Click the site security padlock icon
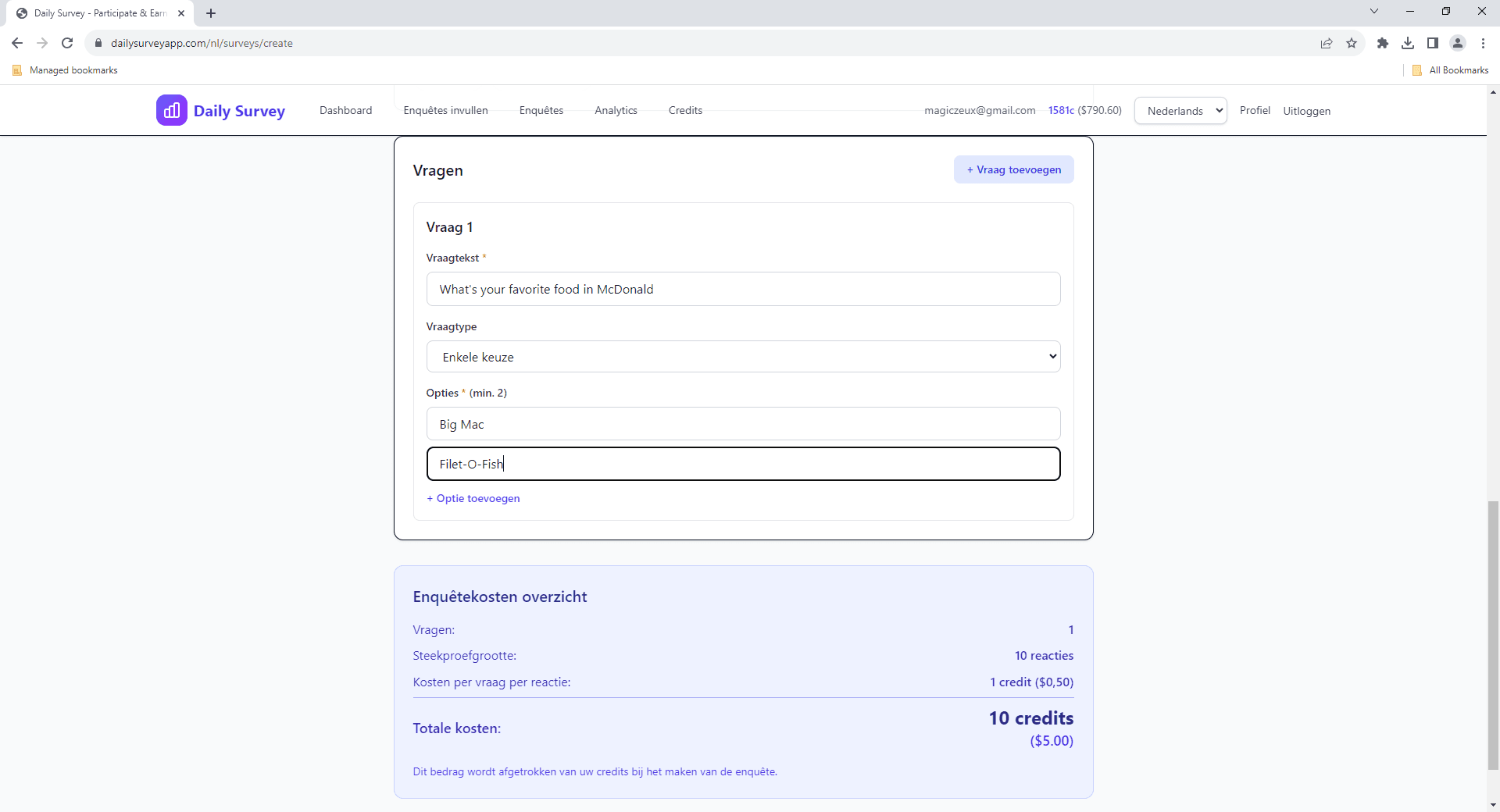 [x=98, y=43]
